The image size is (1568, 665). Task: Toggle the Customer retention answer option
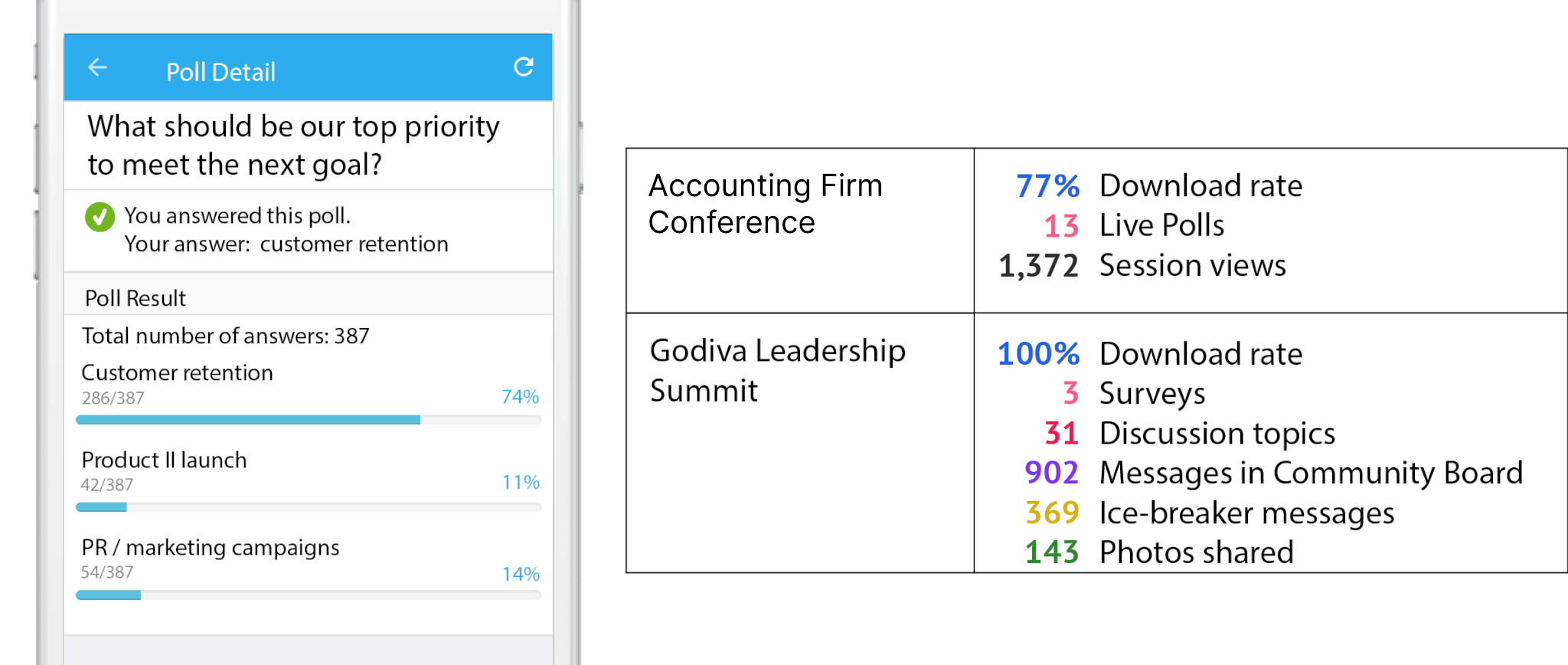(x=177, y=373)
